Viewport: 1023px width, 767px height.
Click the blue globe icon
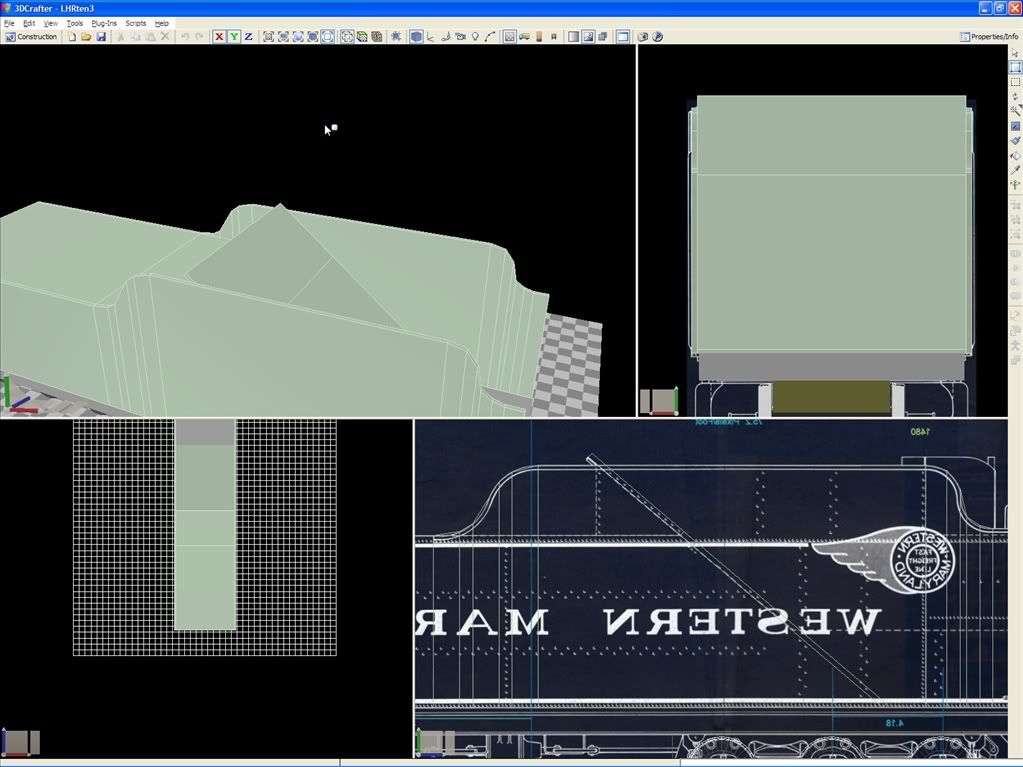click(658, 37)
